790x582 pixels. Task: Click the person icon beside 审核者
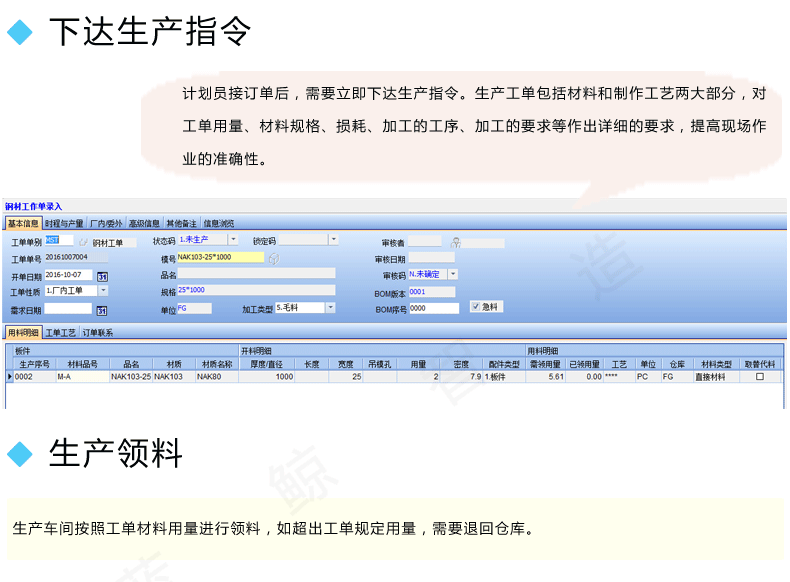coord(456,243)
